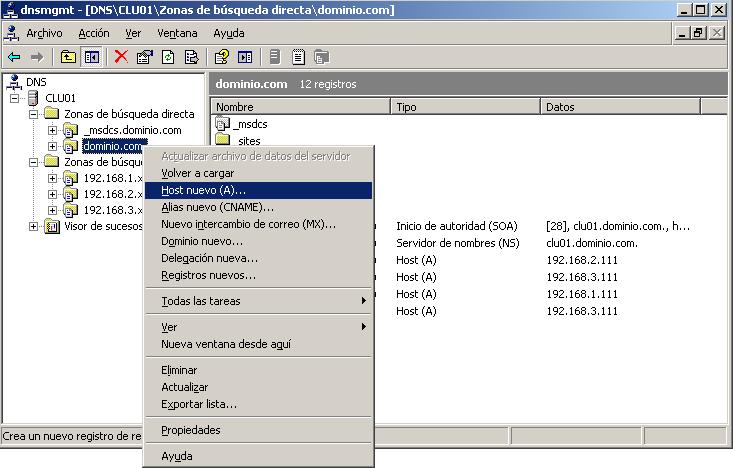
Task: Click the New record notepad toolbar icon
Action: coord(298,58)
